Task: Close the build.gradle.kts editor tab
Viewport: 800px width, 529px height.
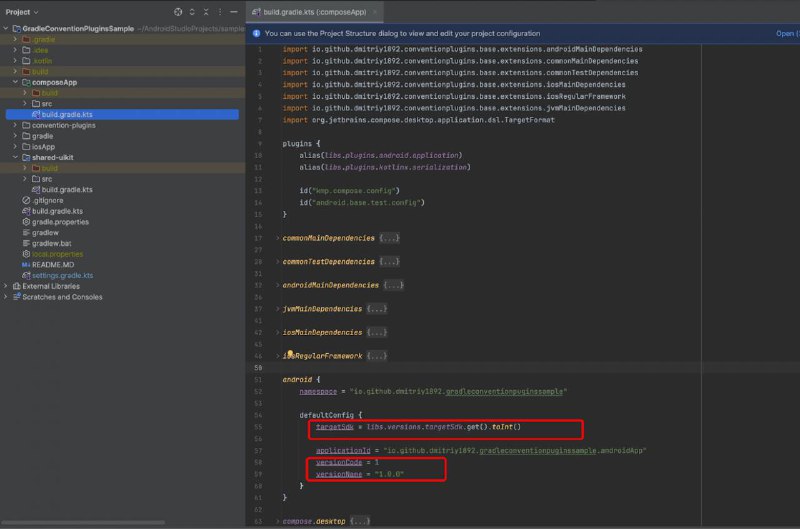Action: point(375,12)
